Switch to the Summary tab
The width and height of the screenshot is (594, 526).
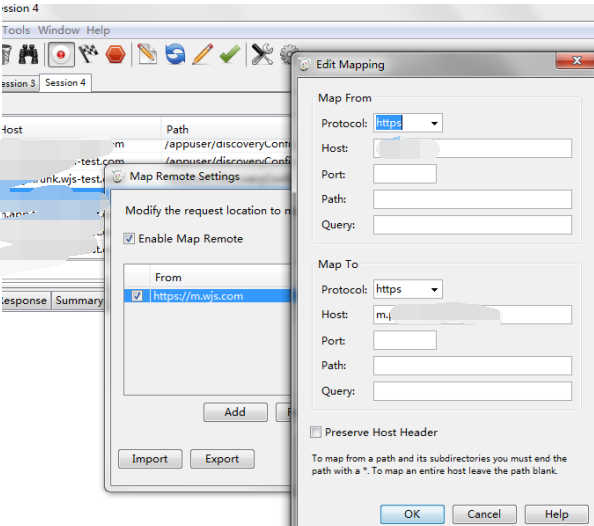click(79, 301)
